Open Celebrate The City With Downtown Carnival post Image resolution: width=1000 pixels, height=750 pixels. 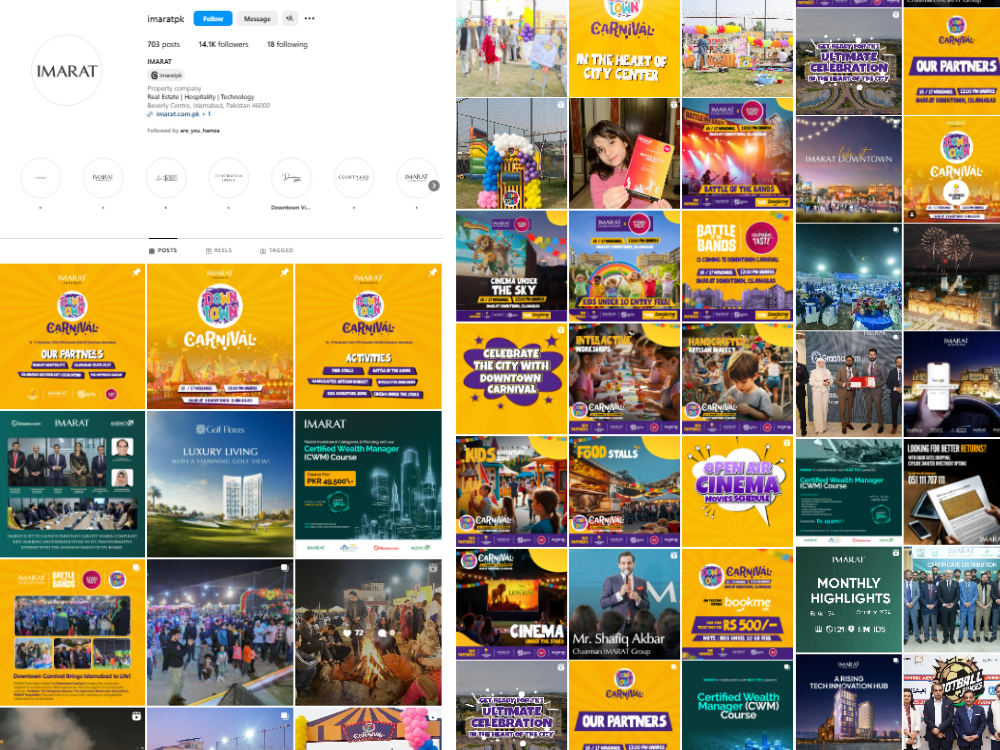511,378
